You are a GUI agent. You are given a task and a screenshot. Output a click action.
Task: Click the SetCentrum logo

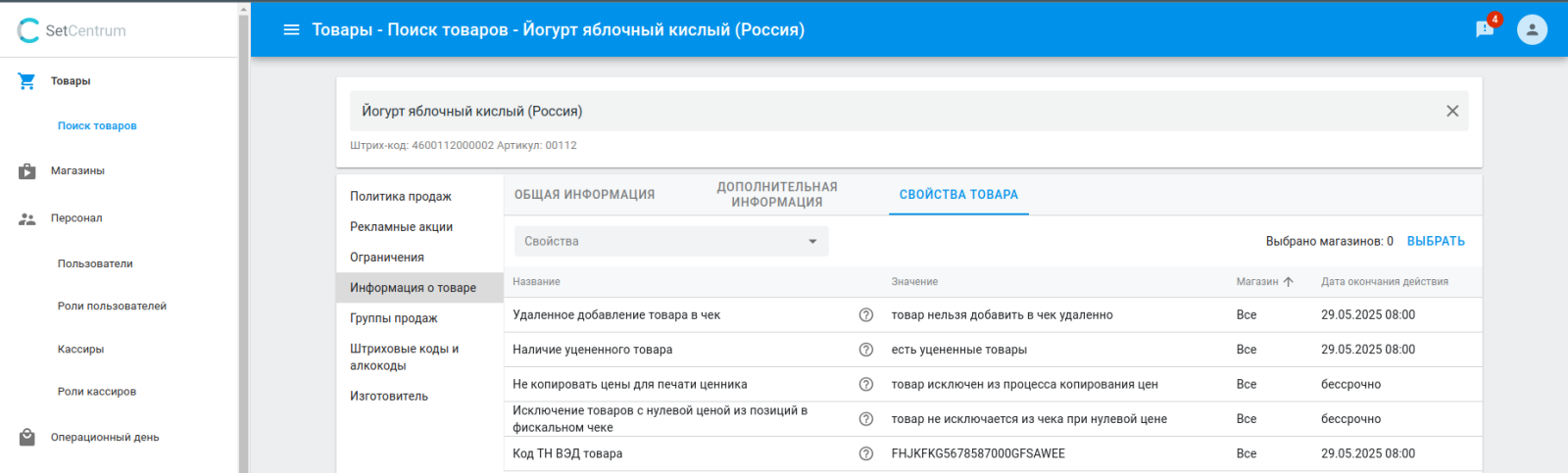click(x=72, y=30)
